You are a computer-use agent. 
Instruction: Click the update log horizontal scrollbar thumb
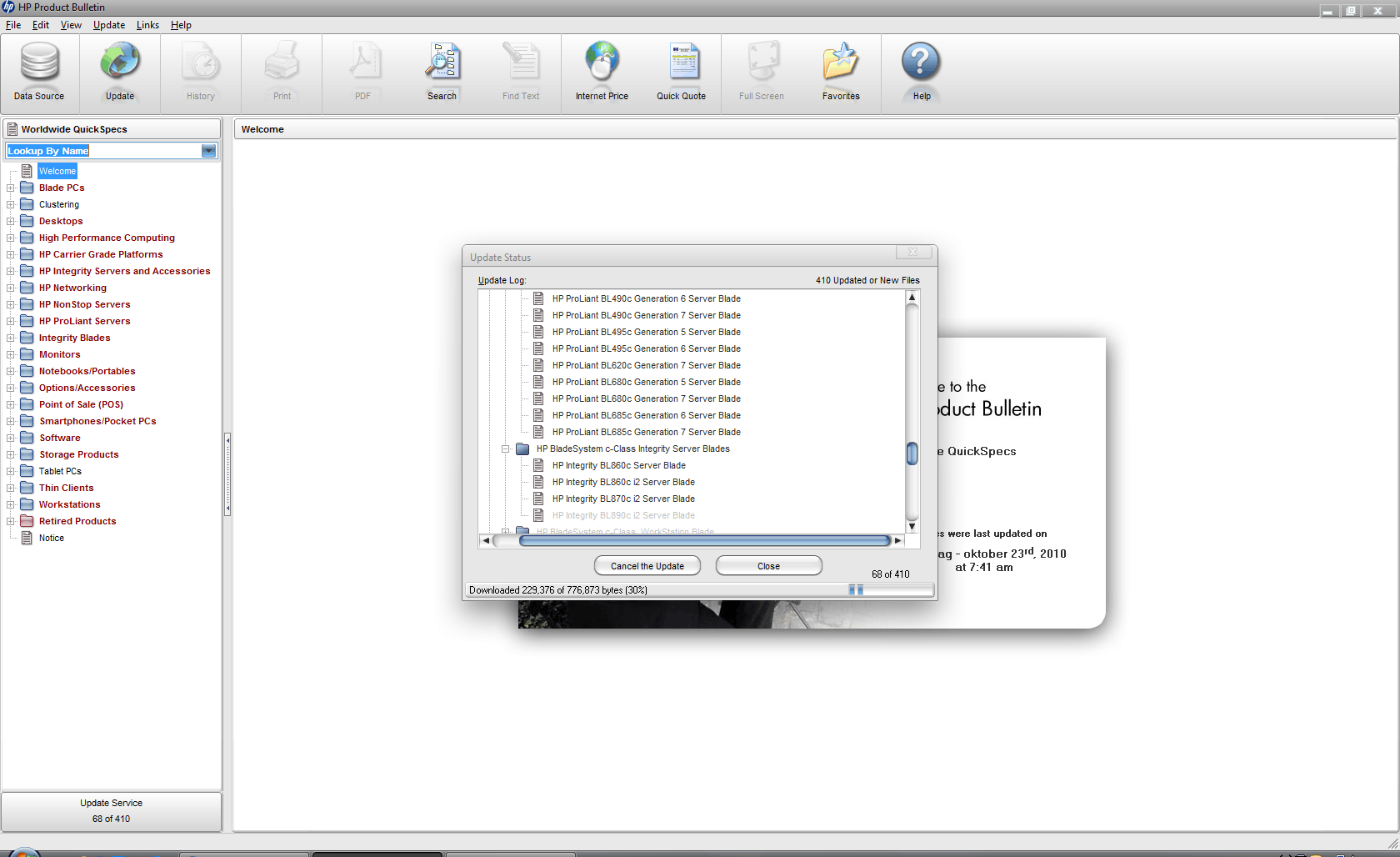pyautogui.click(x=704, y=540)
